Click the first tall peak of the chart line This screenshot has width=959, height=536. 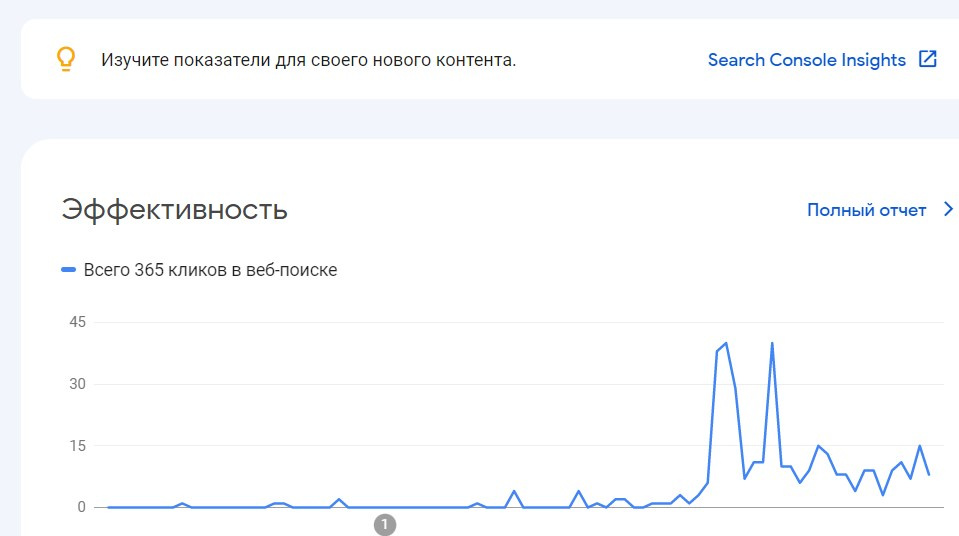725,343
